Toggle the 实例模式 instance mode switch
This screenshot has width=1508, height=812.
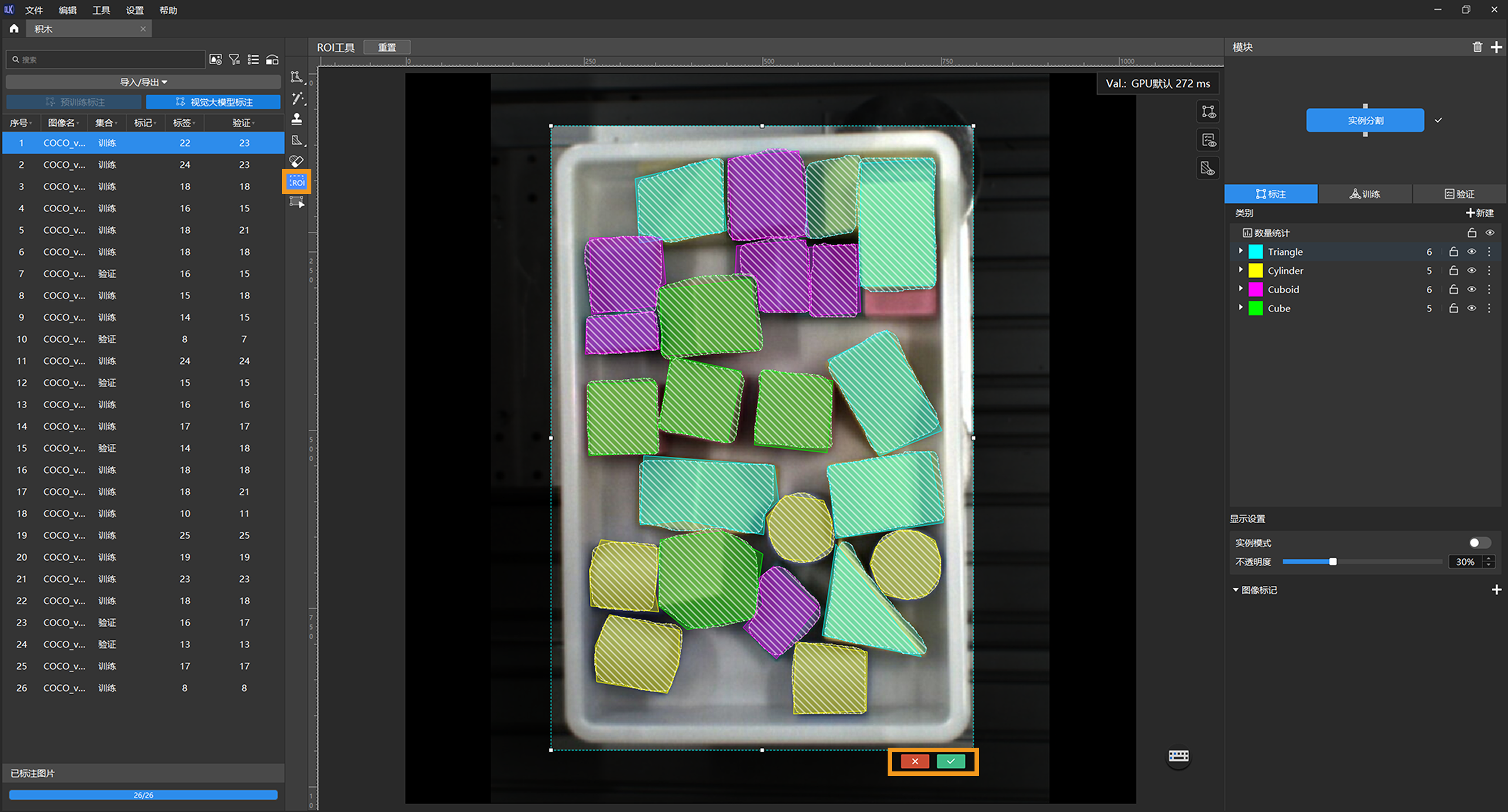click(x=1479, y=542)
